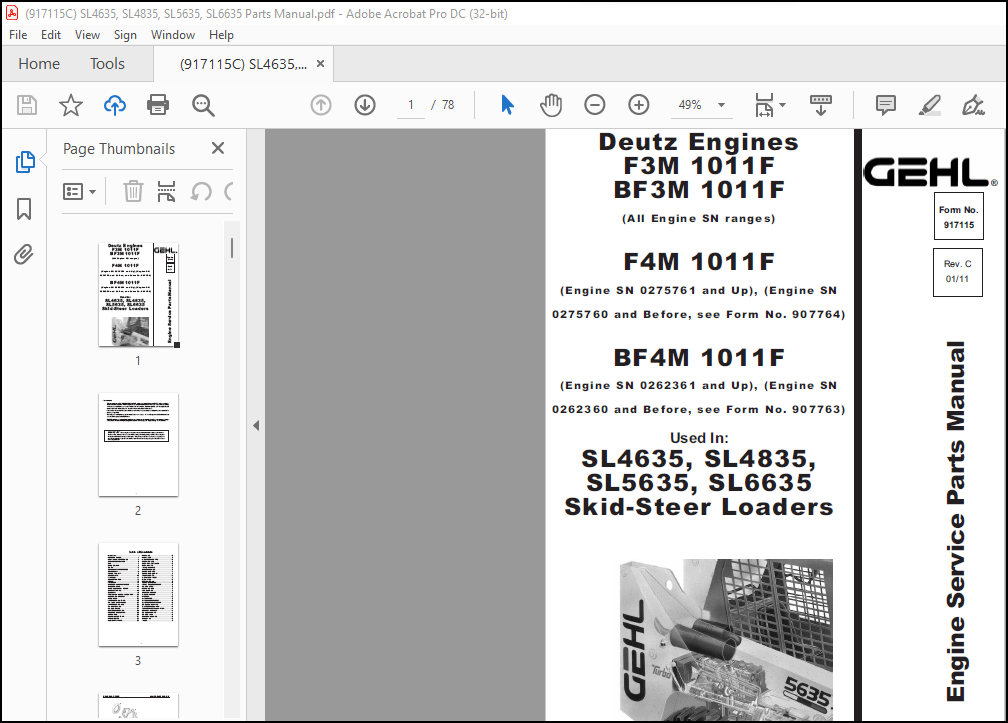Image resolution: width=1008 pixels, height=723 pixels.
Task: Select page 2 thumbnail
Action: (138, 445)
